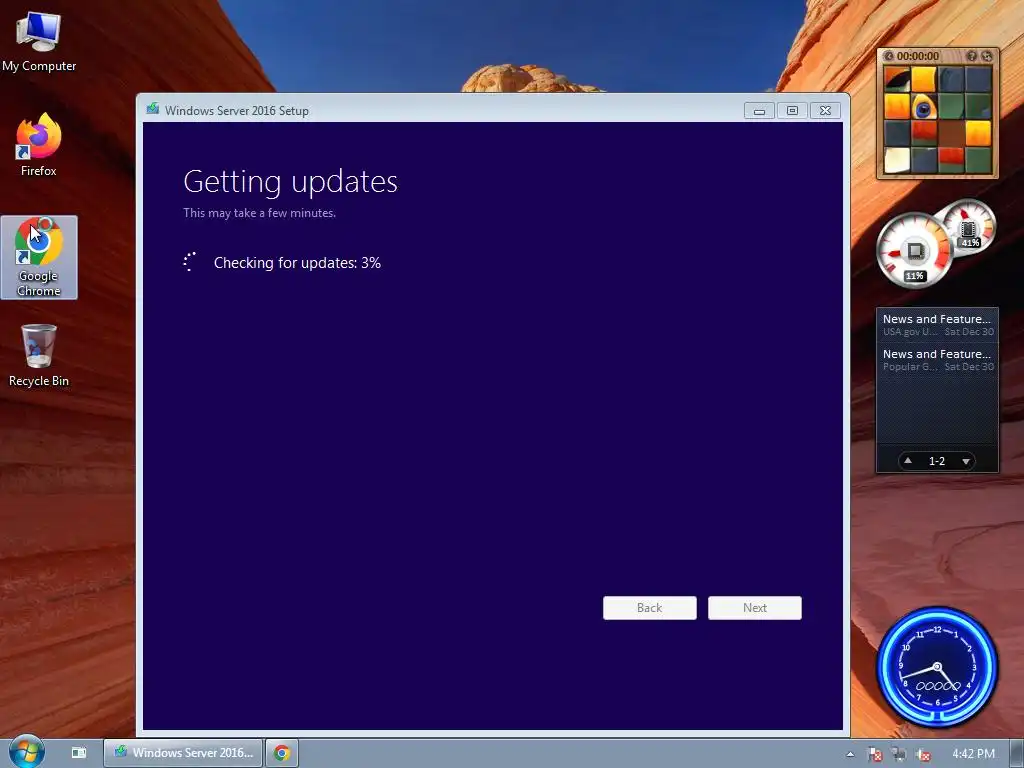The image size is (1024, 768).
Task: Select the Google Chrome desktop shortcut
Action: pos(39,257)
